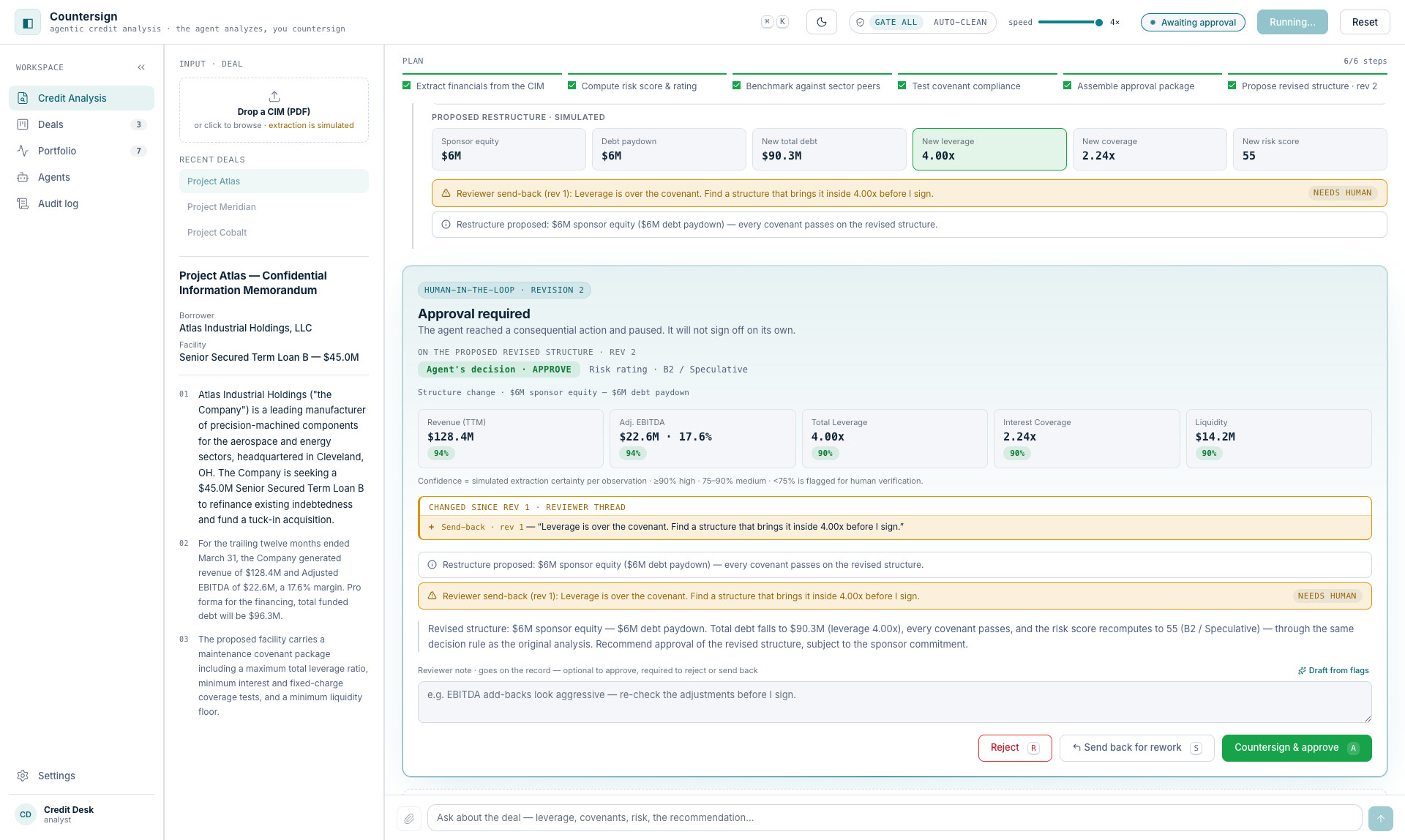Send back for rework
Screen dimensions: 1405x840
pyautogui.click(x=1136, y=748)
